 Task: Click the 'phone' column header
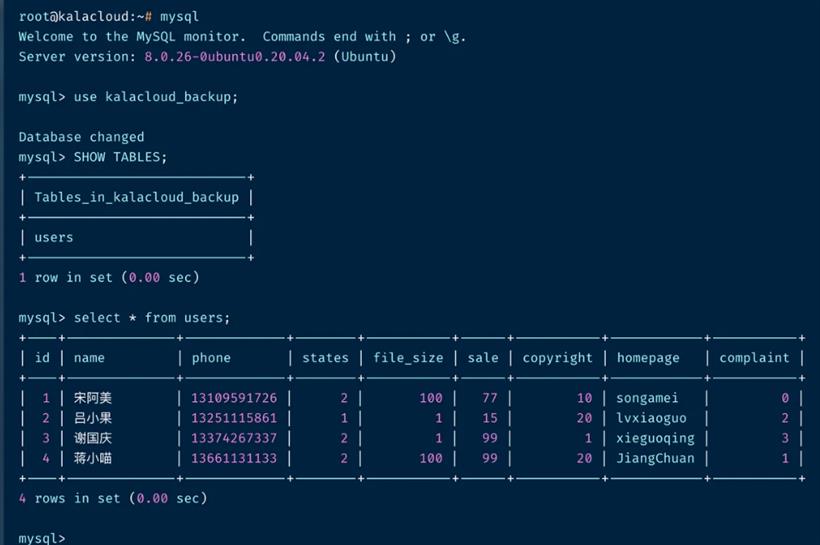click(x=211, y=358)
